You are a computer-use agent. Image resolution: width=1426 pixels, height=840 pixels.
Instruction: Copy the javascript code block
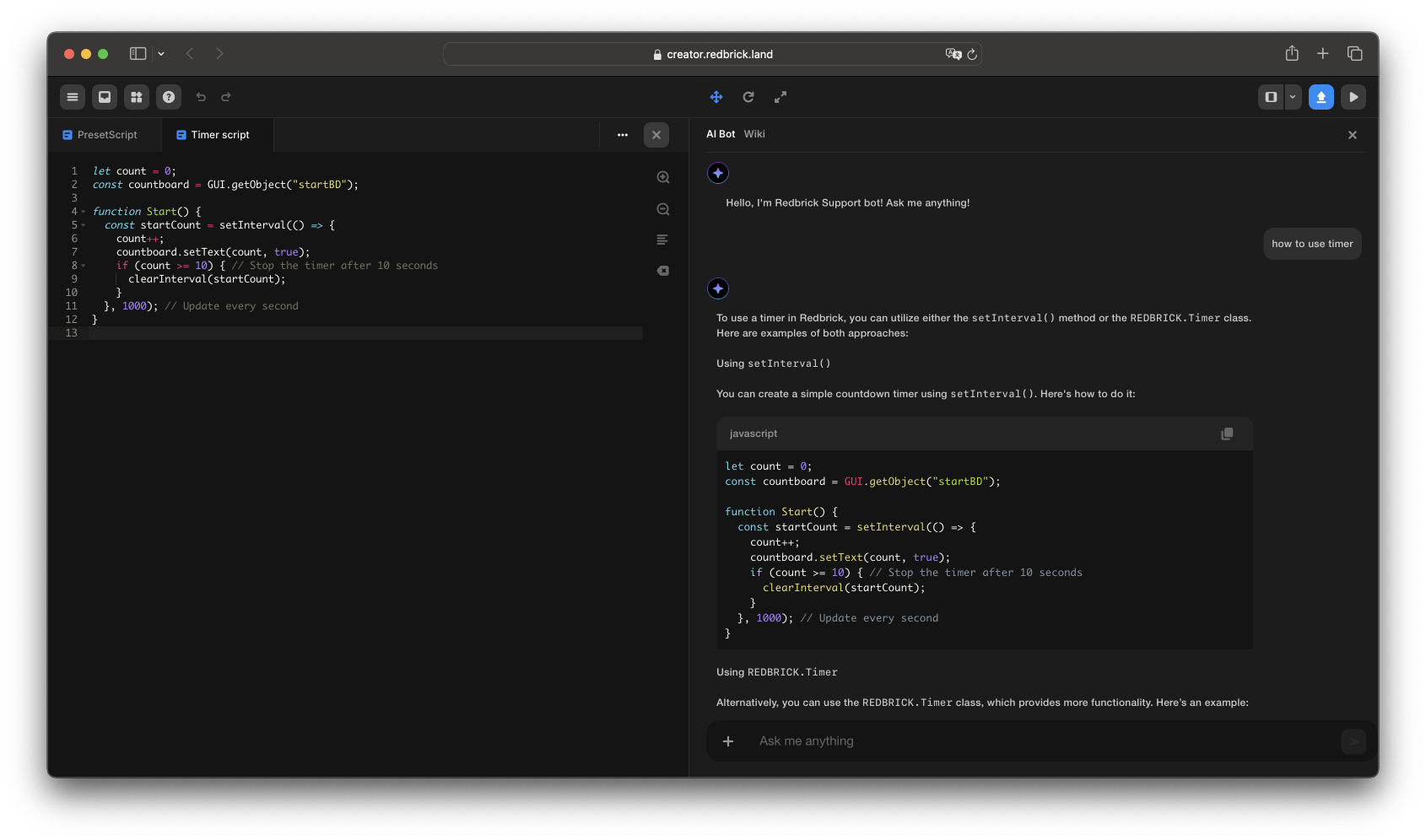(1227, 433)
